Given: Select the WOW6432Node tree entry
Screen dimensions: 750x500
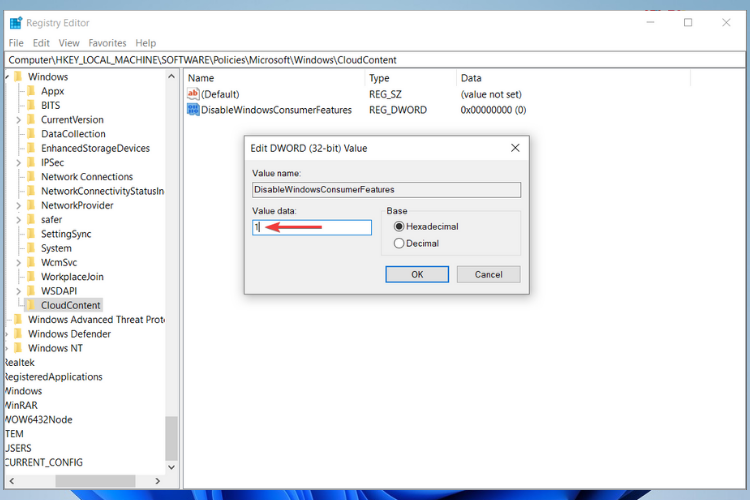Looking at the screenshot, I should click(39, 420).
